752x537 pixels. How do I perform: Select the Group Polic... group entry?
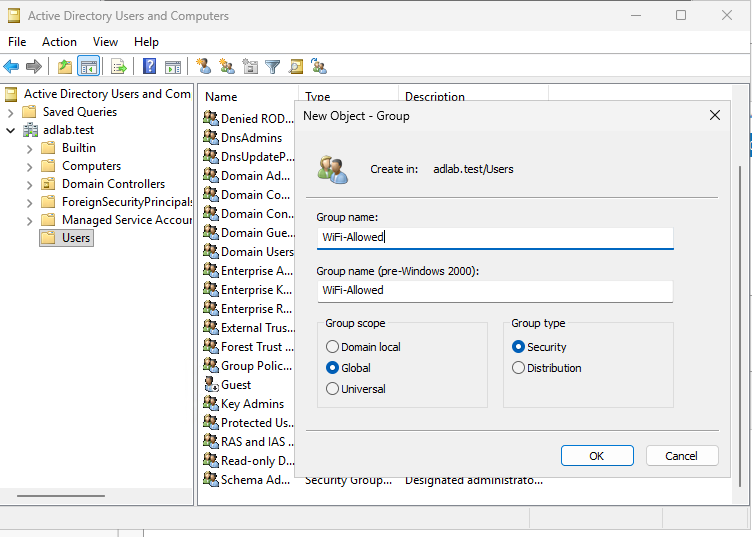coord(247,365)
